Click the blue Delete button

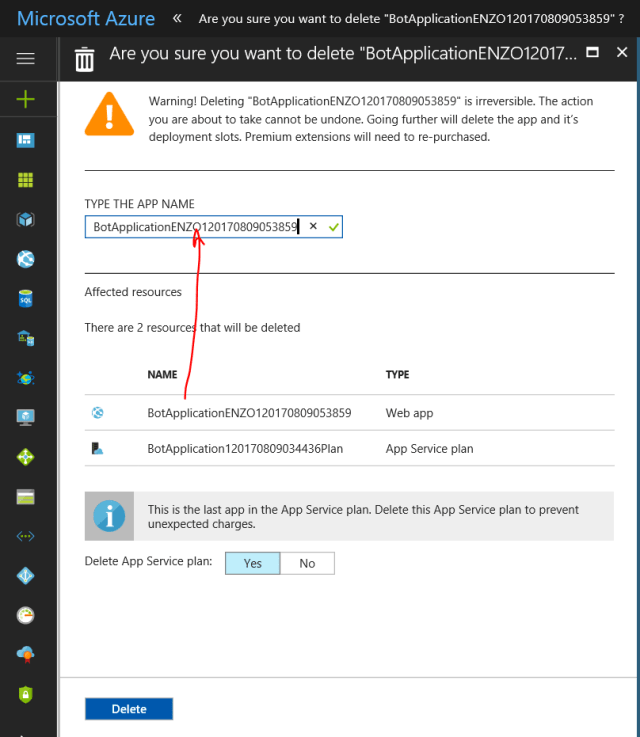[129, 709]
